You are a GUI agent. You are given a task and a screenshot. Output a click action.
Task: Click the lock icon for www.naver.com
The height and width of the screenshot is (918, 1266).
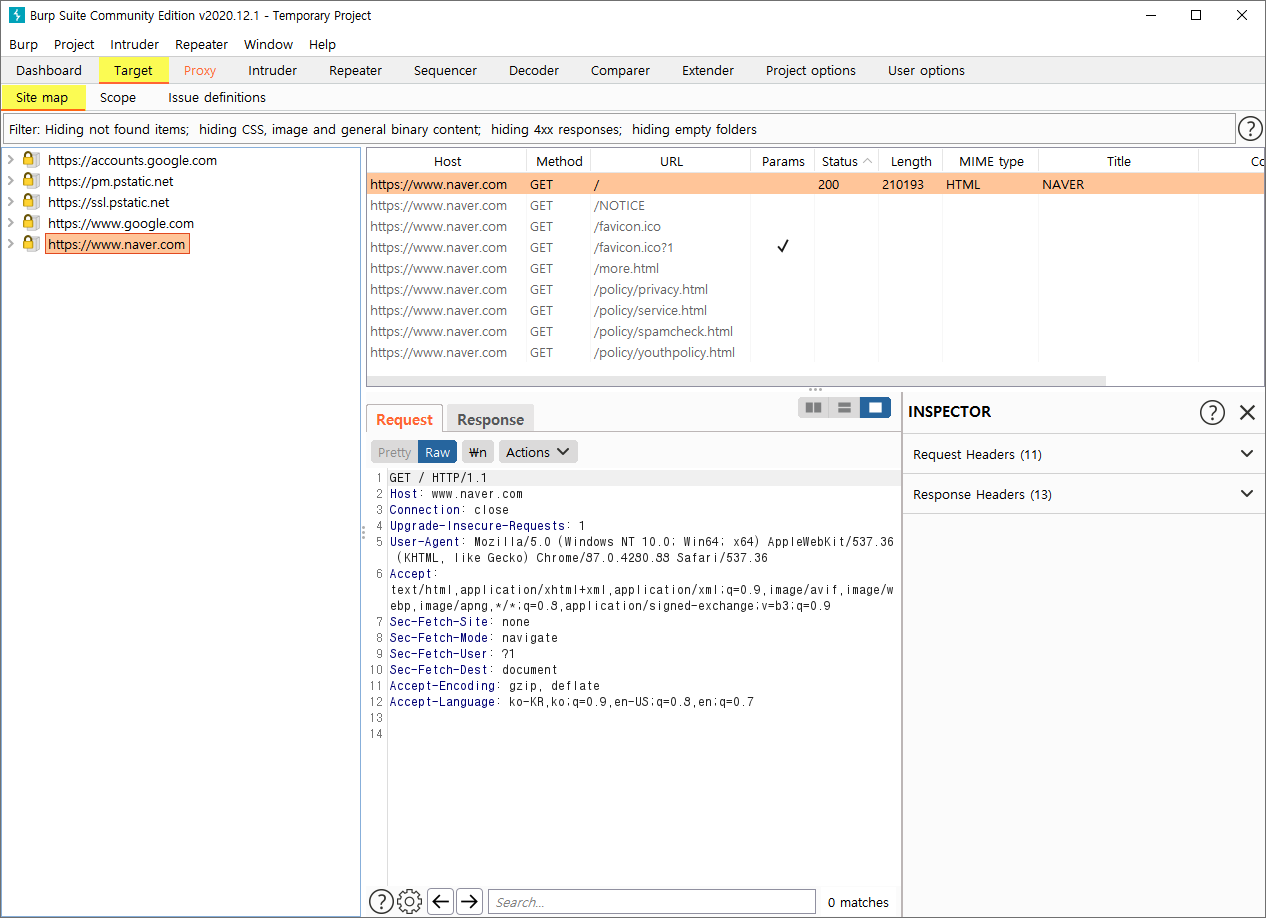pyautogui.click(x=30, y=243)
